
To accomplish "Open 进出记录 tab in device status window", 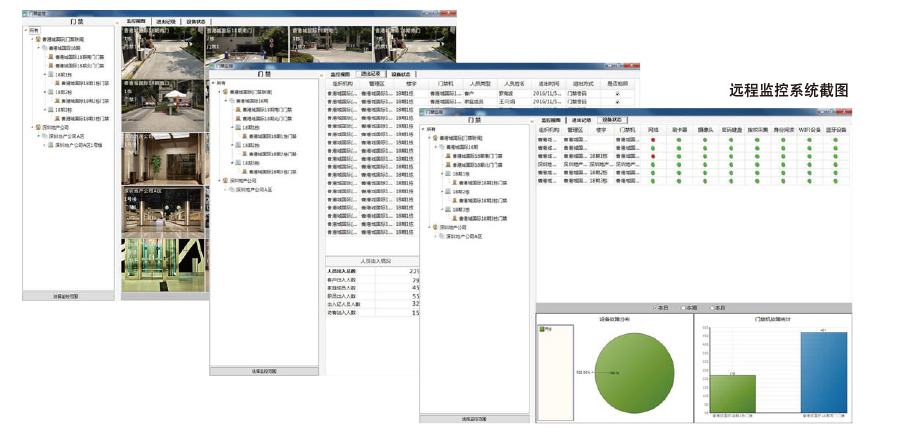I will (x=580, y=120).
